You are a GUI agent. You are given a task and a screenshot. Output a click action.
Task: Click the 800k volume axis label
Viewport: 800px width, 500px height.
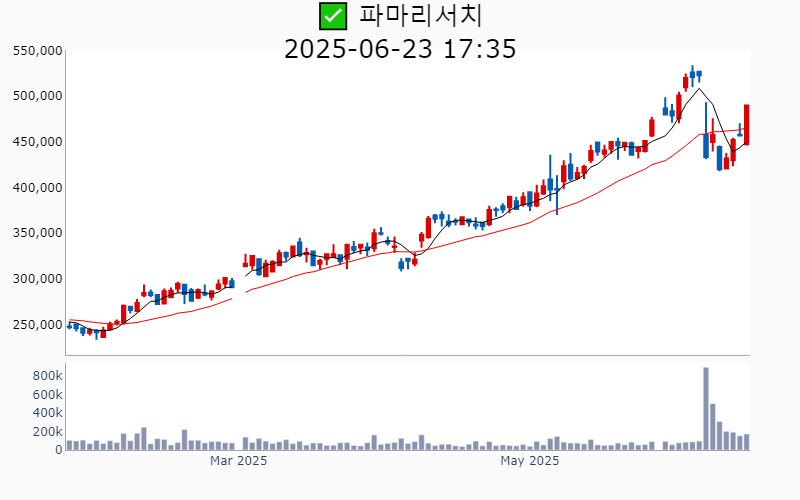(47, 376)
